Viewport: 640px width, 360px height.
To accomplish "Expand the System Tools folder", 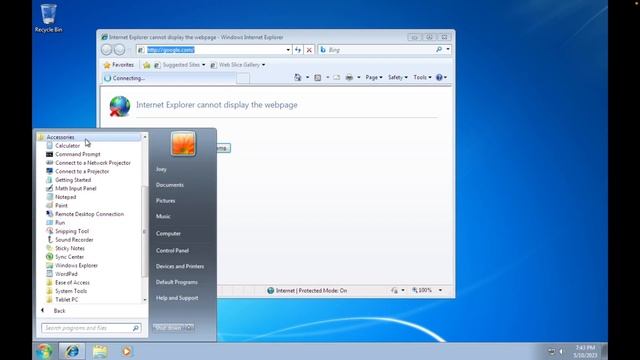I will point(71,291).
